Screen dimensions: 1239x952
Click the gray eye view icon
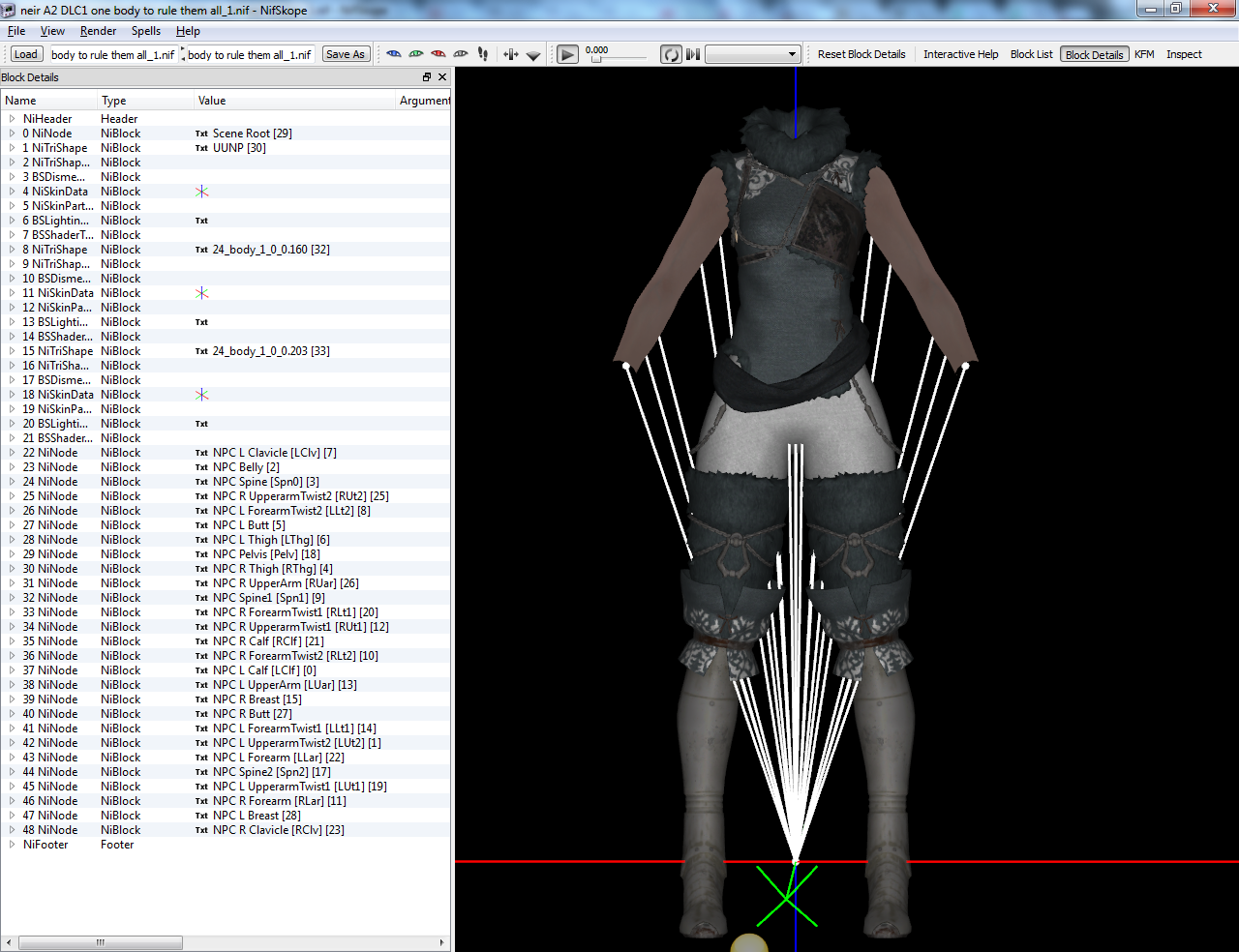pyautogui.click(x=461, y=54)
